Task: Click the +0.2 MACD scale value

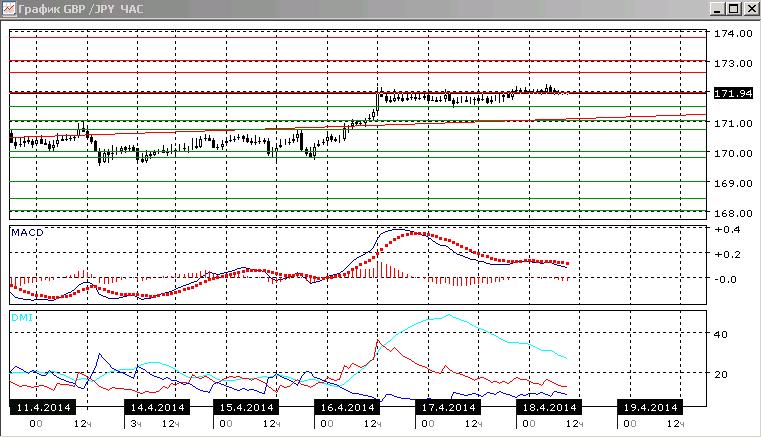Action: tap(727, 254)
